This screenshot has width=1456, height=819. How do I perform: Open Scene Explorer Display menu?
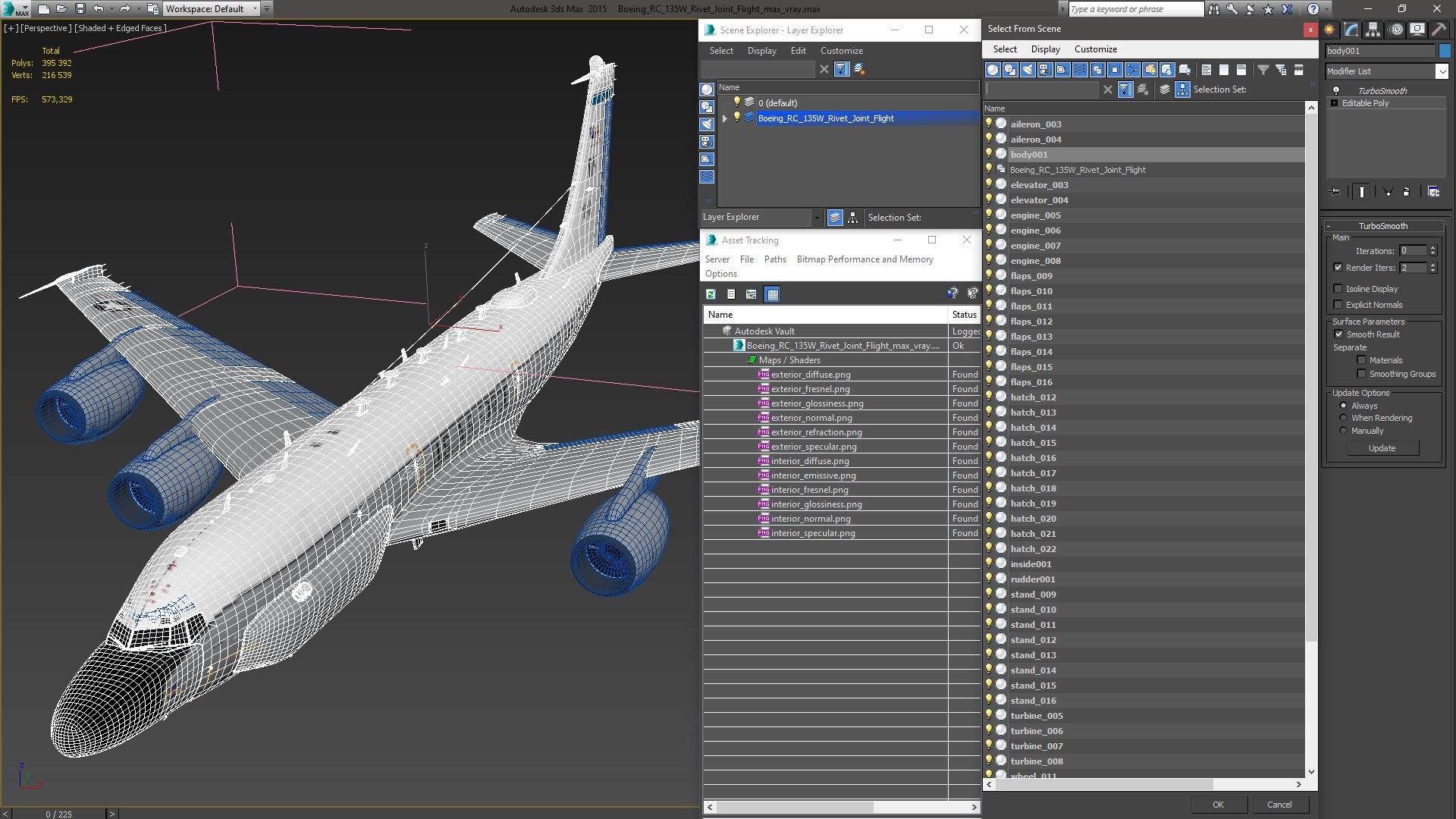click(x=761, y=51)
